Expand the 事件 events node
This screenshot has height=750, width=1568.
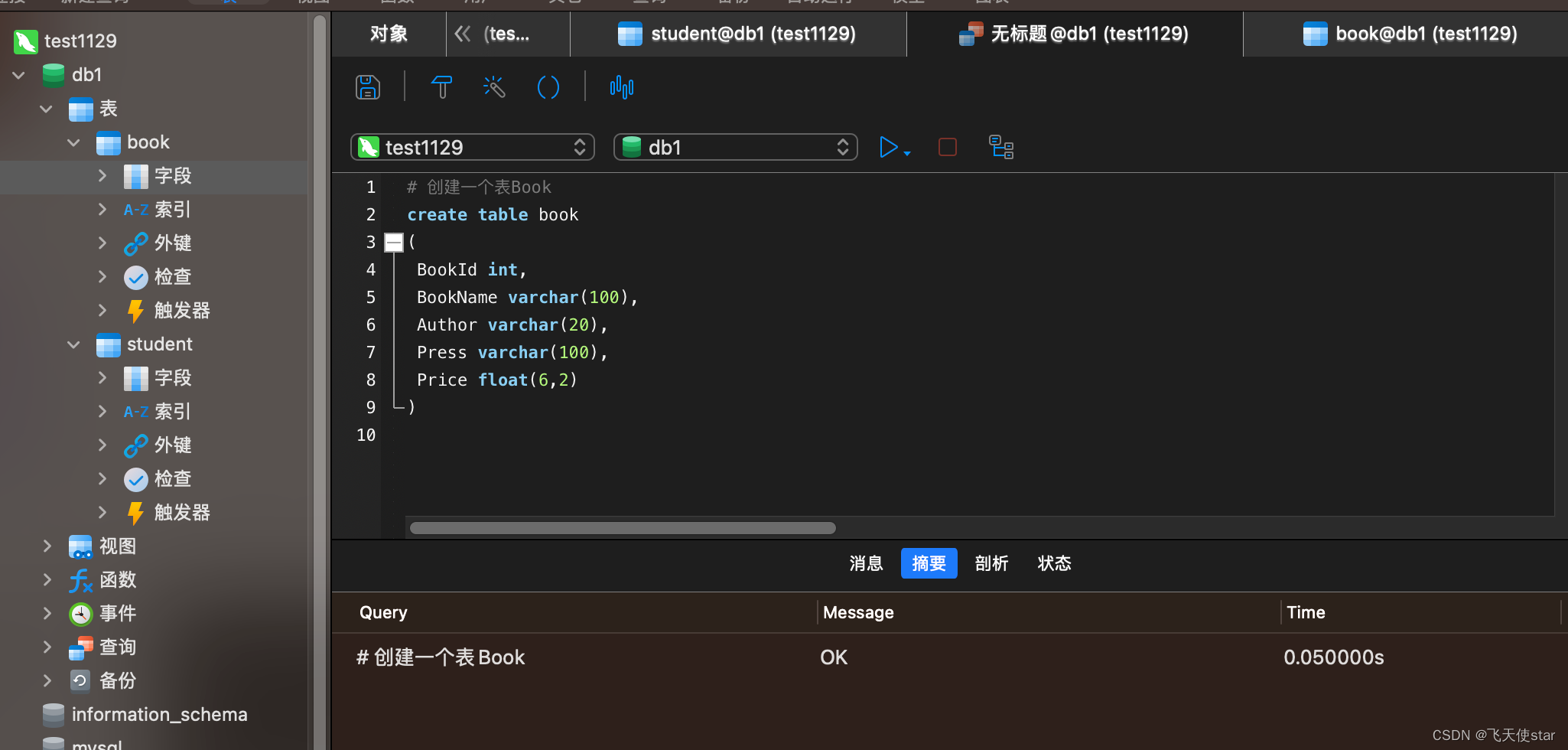[47, 614]
